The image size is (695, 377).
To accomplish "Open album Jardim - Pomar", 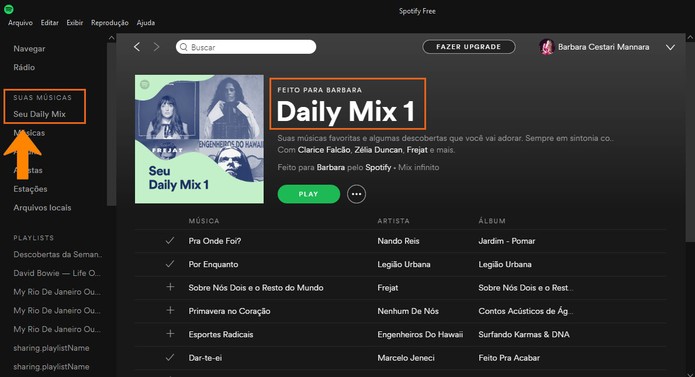I will [507, 241].
